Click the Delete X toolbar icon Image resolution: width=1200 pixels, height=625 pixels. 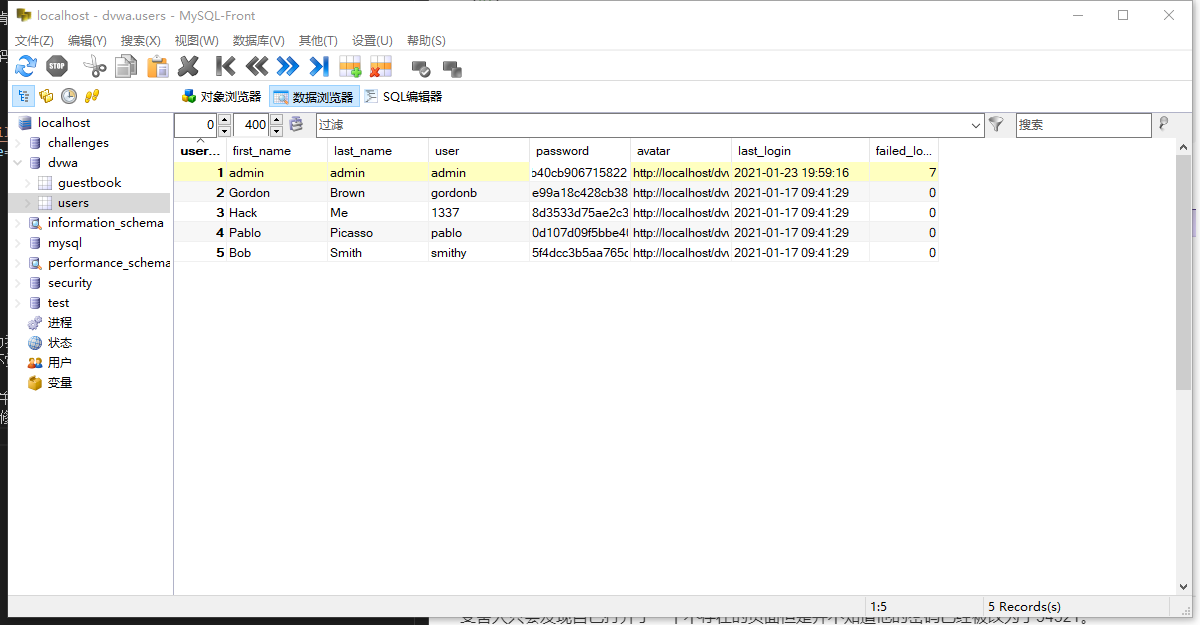tap(189, 67)
